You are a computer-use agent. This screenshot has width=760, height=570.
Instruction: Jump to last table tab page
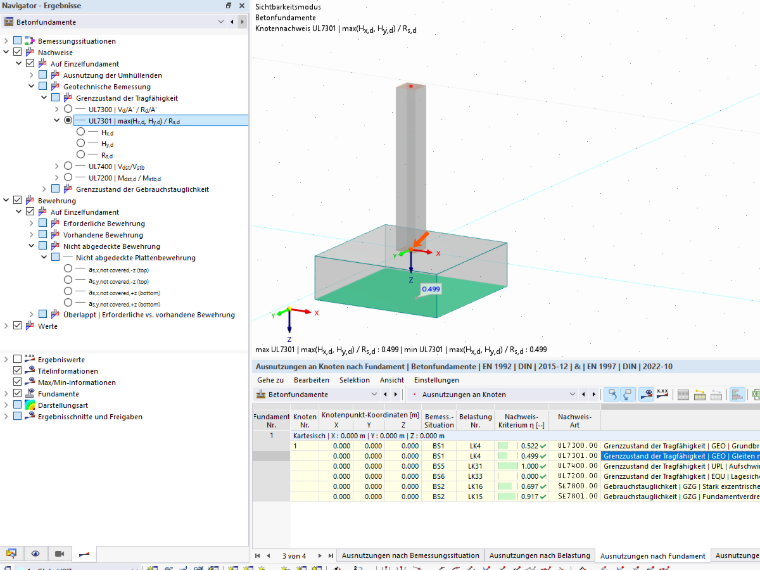coord(331,555)
